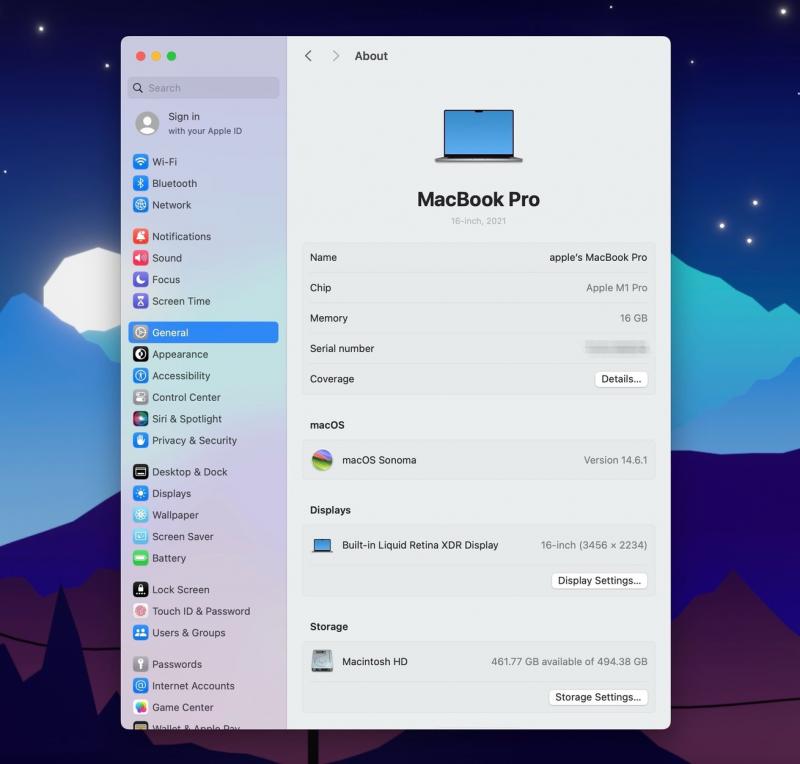Click the MacBook Pro laptop image
The width and height of the screenshot is (800, 764).
479,136
